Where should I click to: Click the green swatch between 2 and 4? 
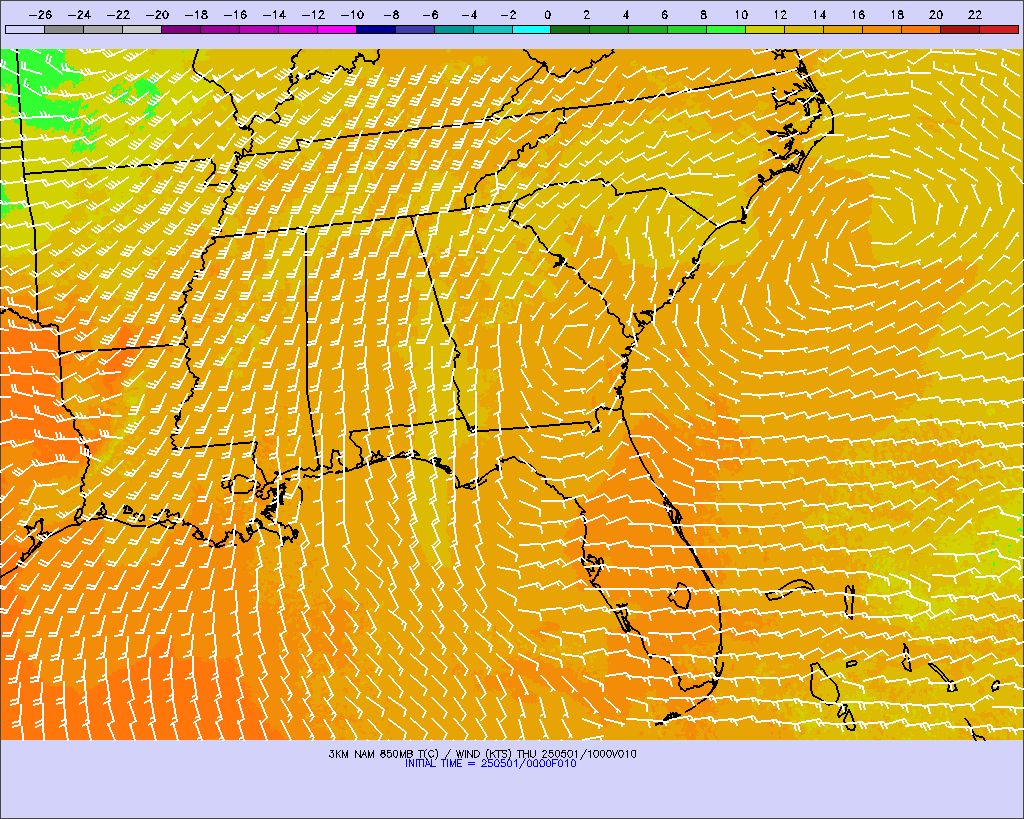[609, 29]
